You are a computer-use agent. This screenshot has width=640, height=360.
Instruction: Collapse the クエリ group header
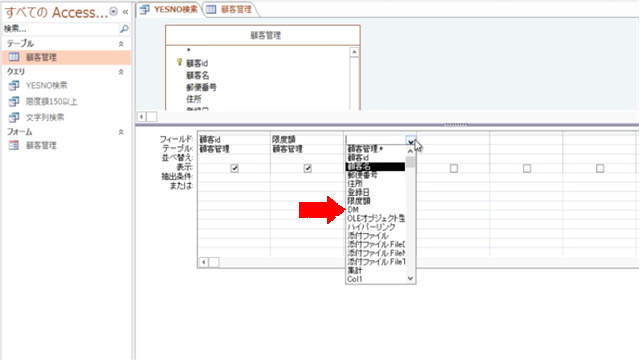pyautogui.click(x=121, y=72)
